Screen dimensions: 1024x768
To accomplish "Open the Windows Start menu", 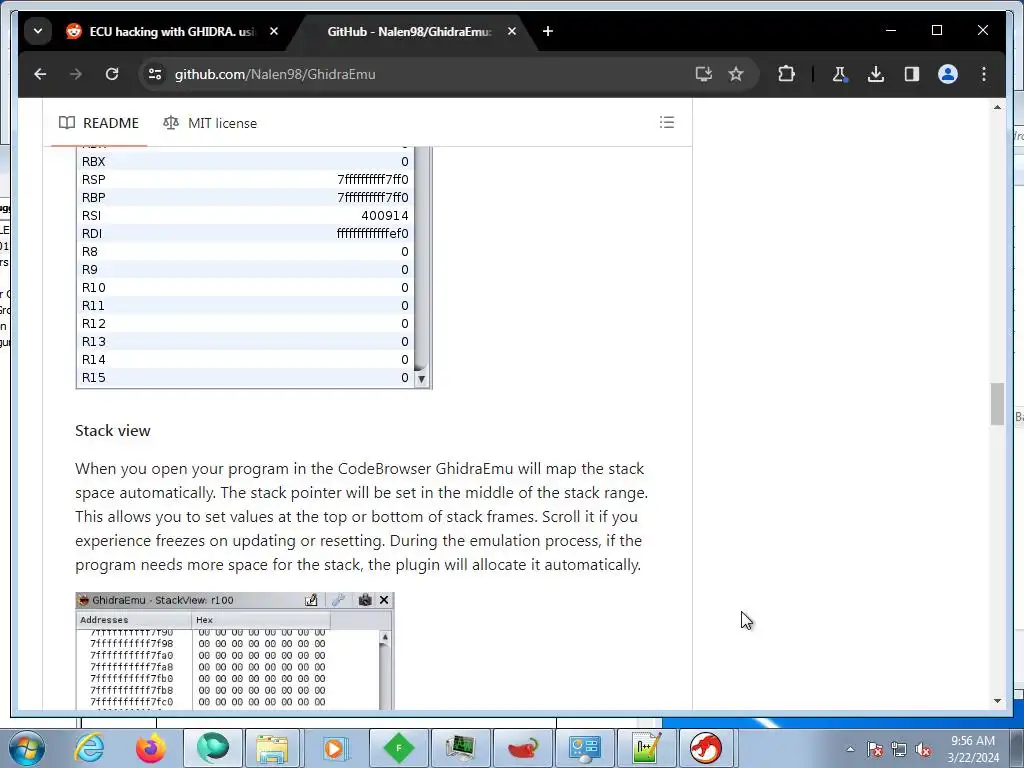I will pyautogui.click(x=27, y=748).
